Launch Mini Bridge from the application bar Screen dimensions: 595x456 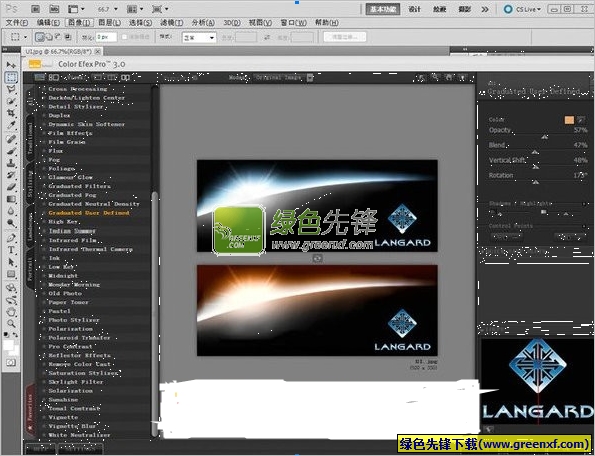54,9
